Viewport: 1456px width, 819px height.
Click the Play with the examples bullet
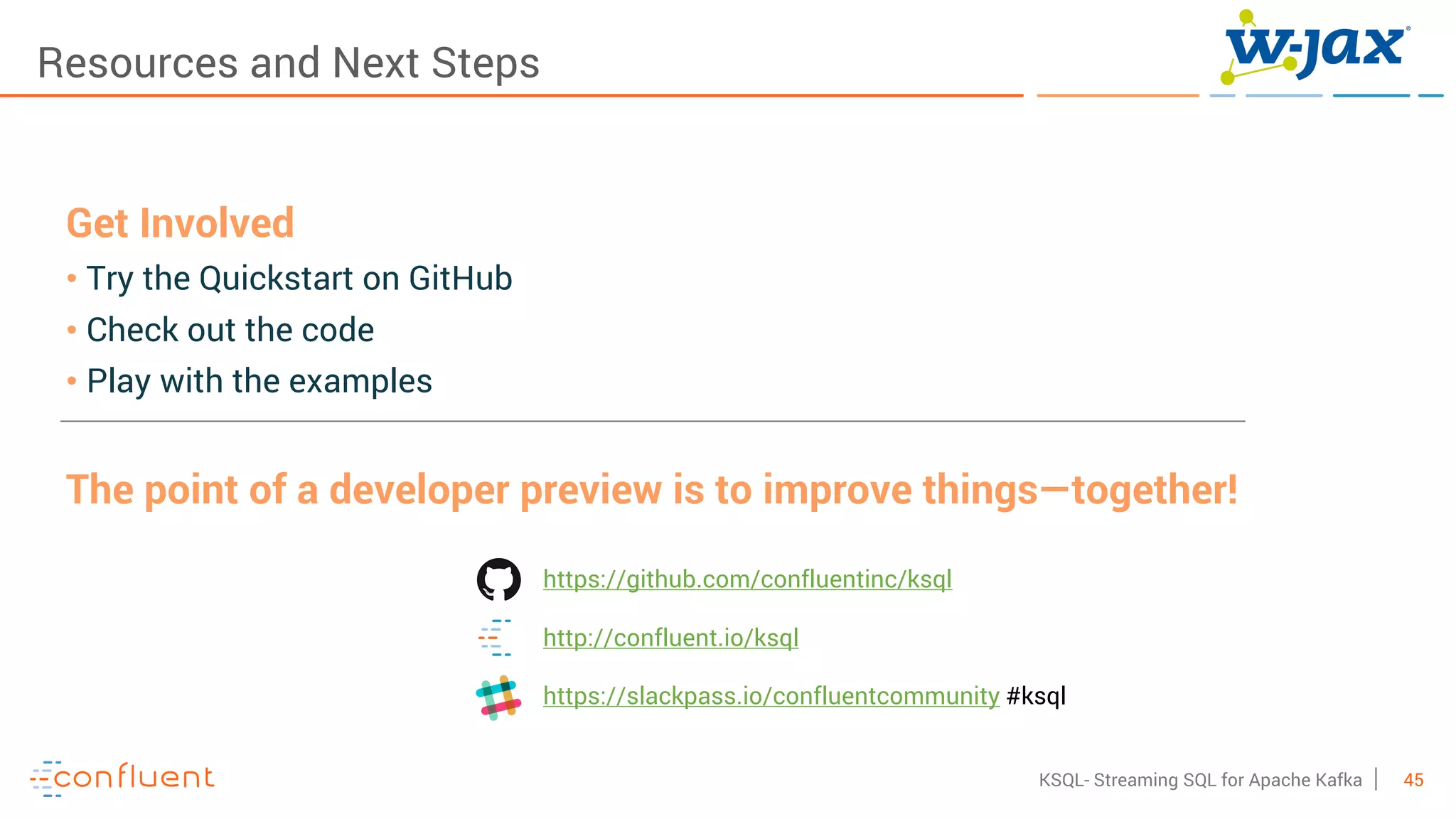259,382
